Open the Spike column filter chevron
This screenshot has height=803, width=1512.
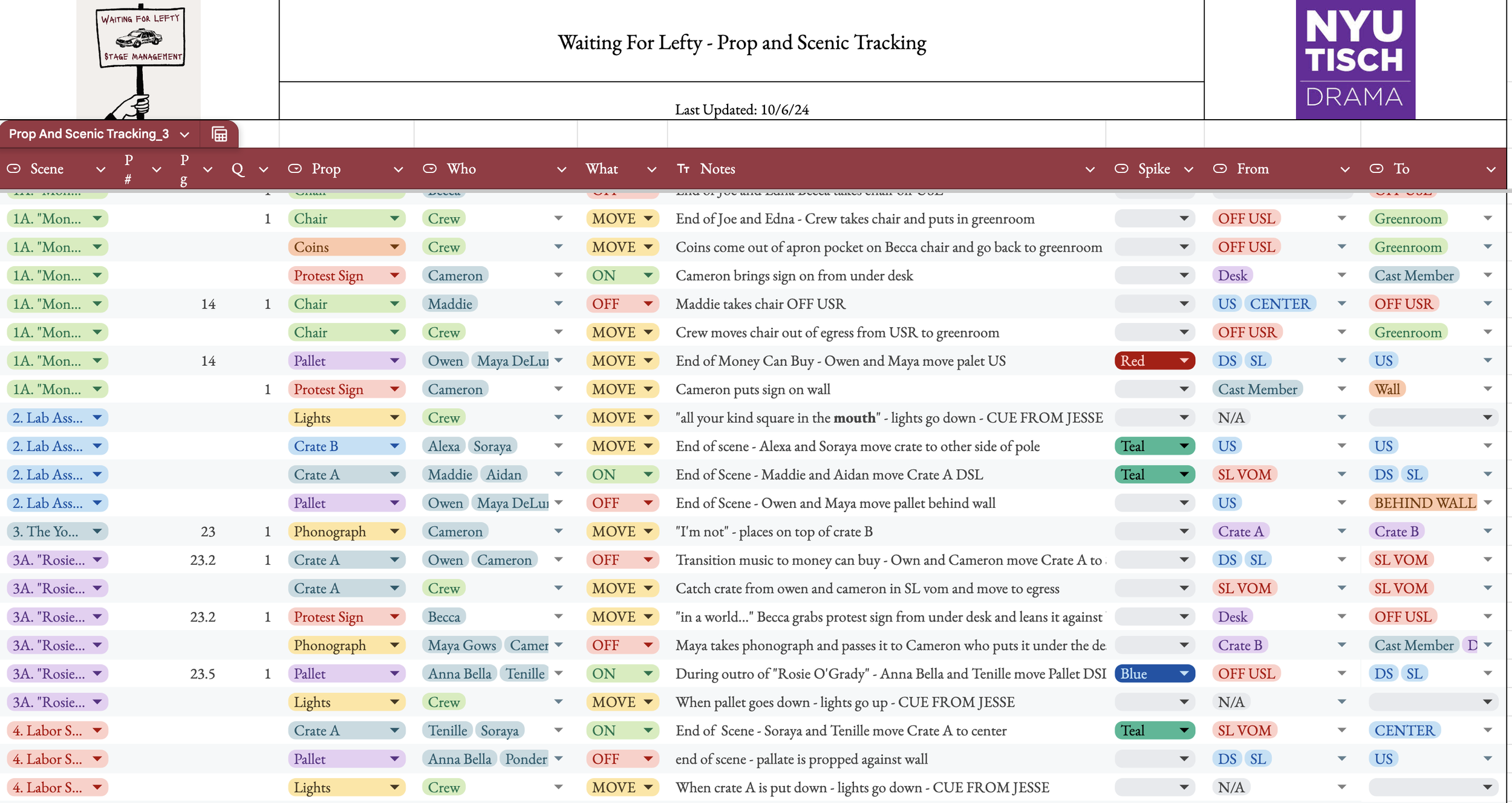1189,170
